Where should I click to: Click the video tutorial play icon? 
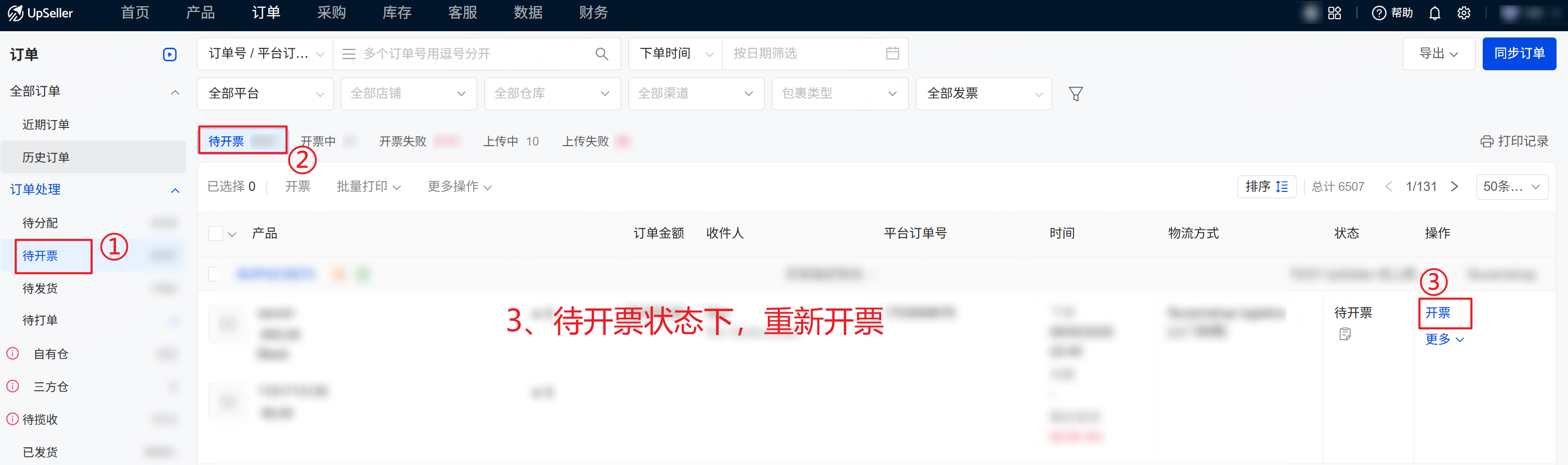pyautogui.click(x=170, y=55)
